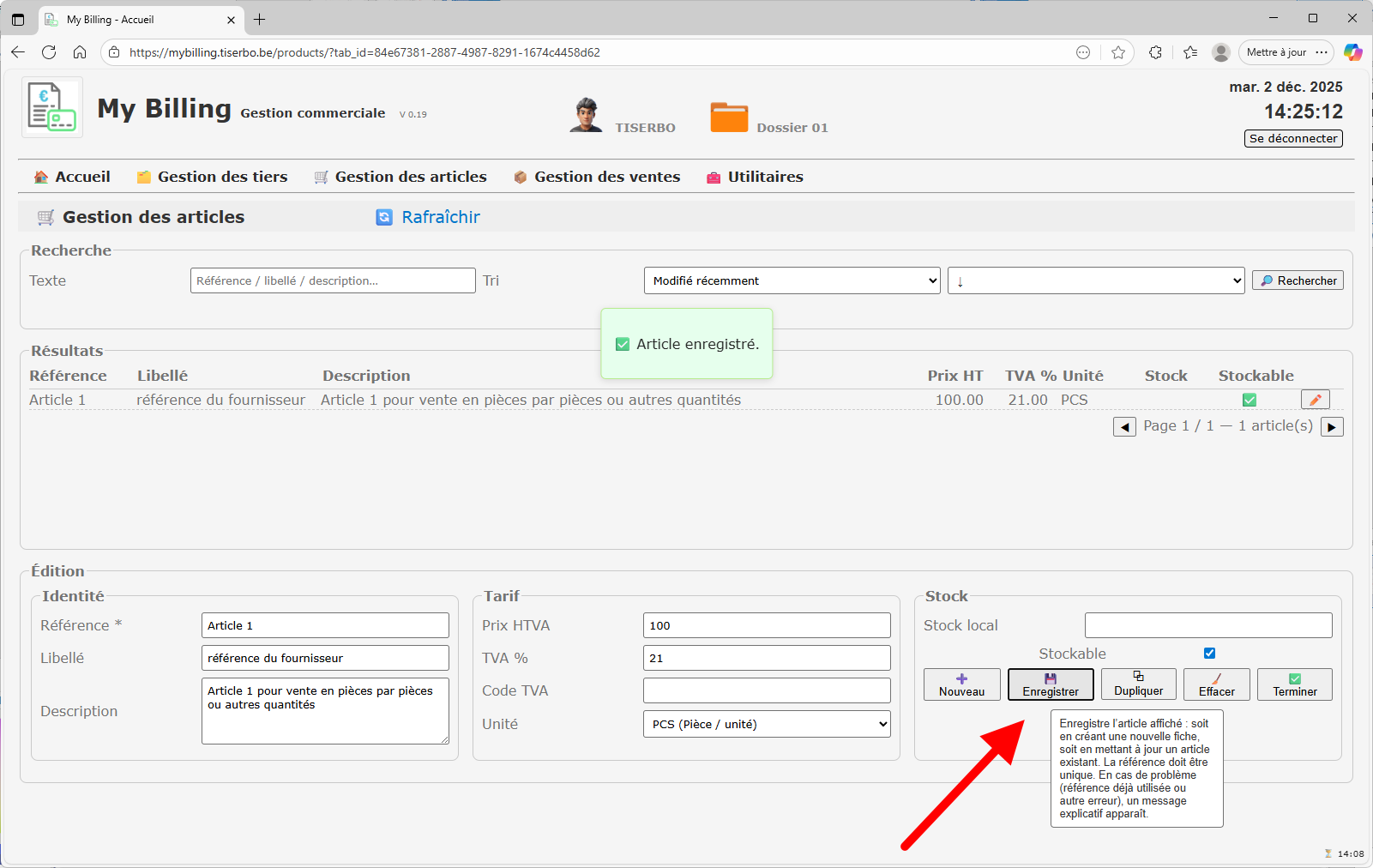Uncheck the Stockable checkbox in Stock panel
This screenshot has width=1373, height=868.
(x=1209, y=654)
